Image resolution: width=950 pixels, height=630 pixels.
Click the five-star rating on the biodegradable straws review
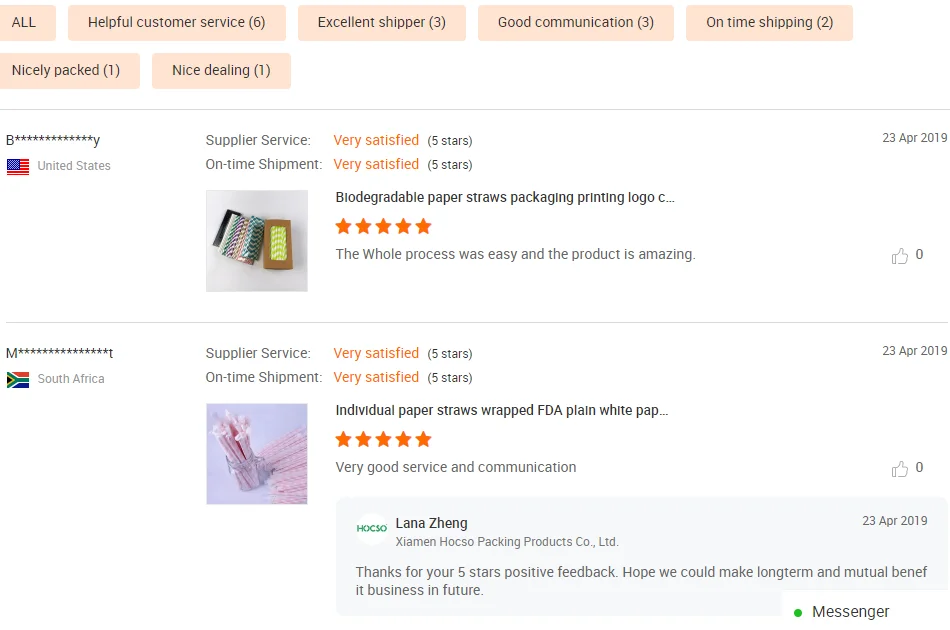tap(383, 226)
